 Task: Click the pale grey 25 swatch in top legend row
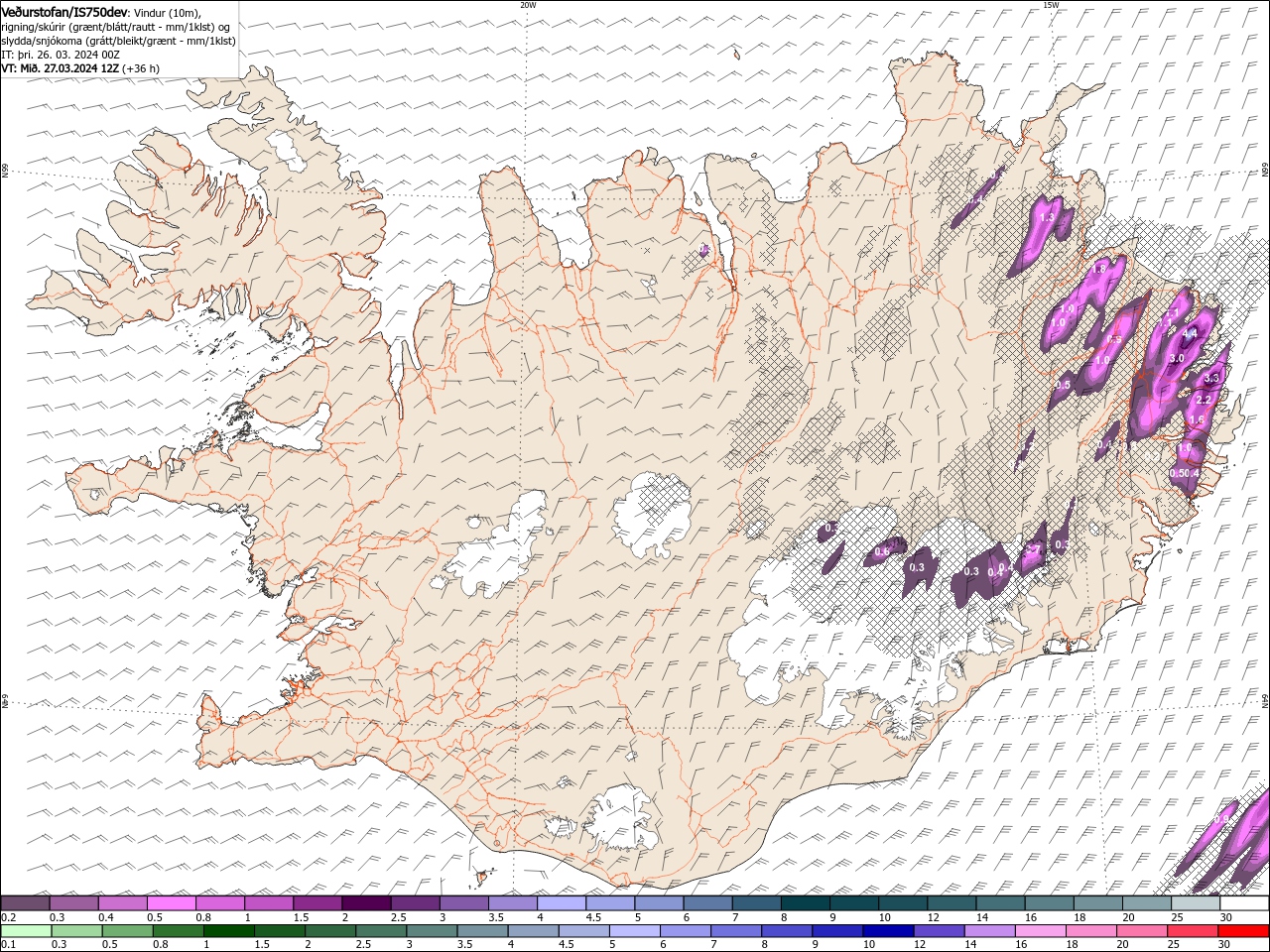(x=1195, y=903)
